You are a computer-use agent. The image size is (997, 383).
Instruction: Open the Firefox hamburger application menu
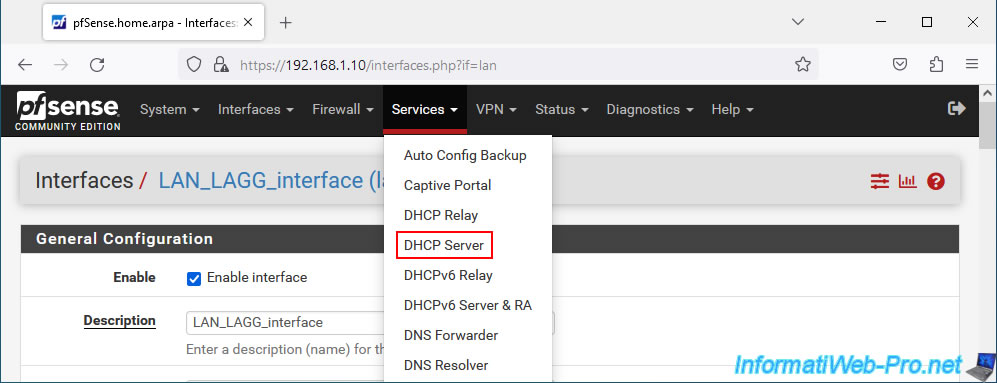pyautogui.click(x=972, y=64)
